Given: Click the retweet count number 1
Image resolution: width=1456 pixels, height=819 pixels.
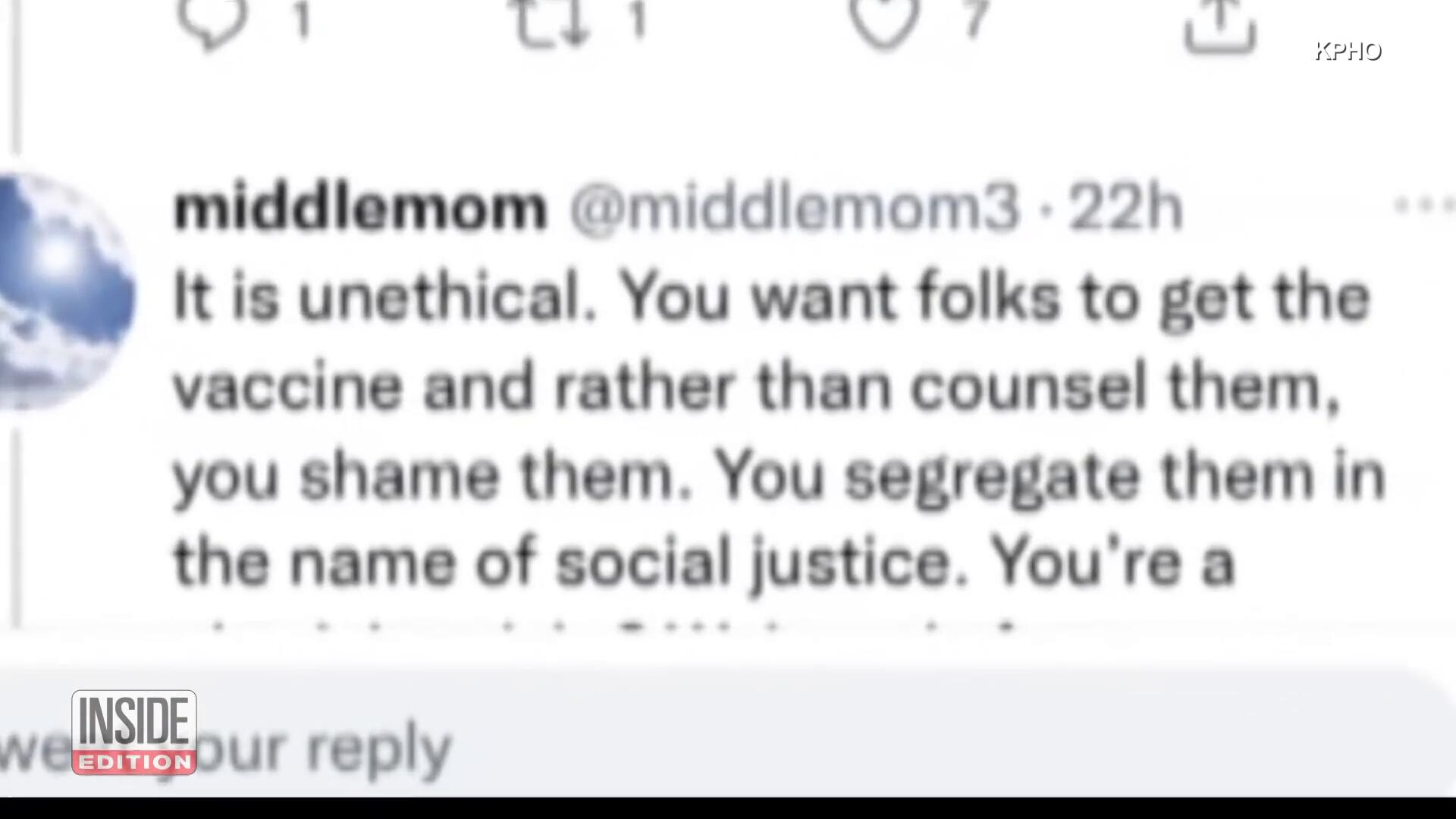Looking at the screenshot, I should (x=638, y=20).
